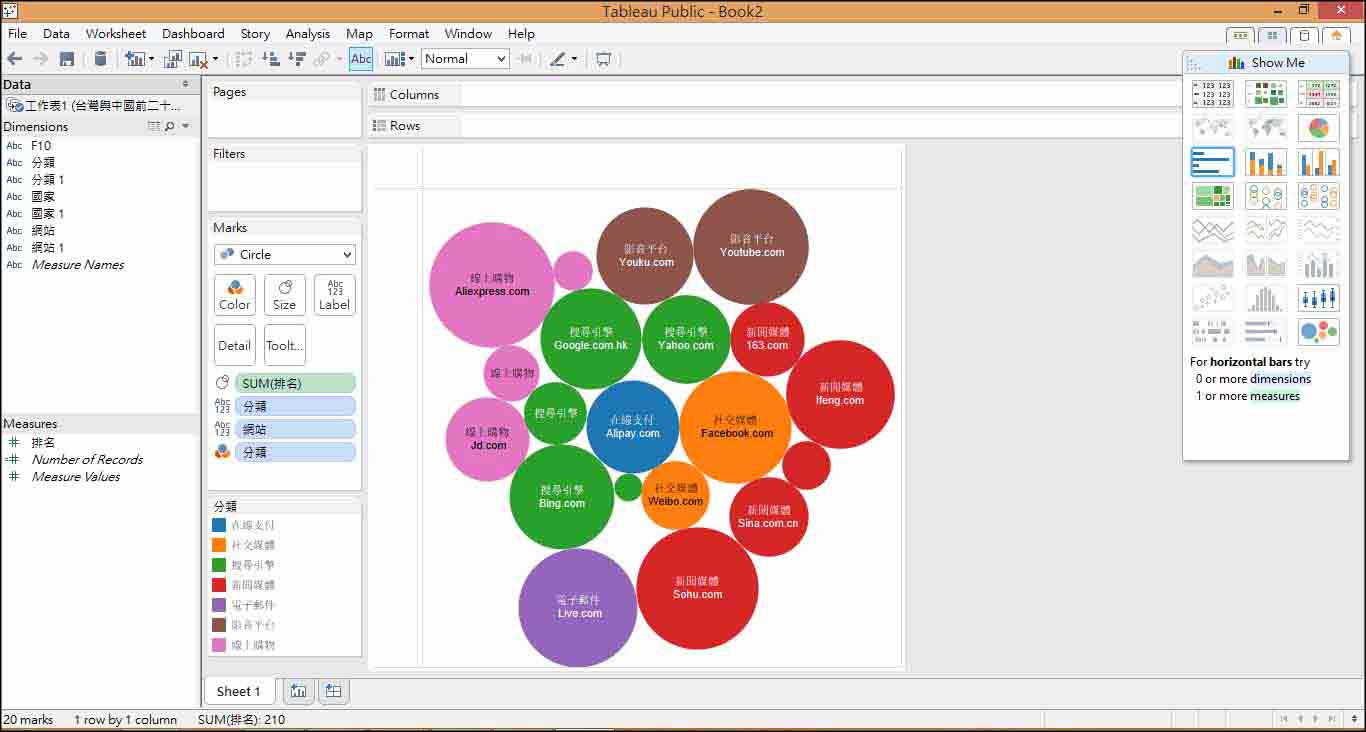This screenshot has height=732, width=1366.
Task: Select the pie chart type in Show Me
Action: tap(1318, 128)
